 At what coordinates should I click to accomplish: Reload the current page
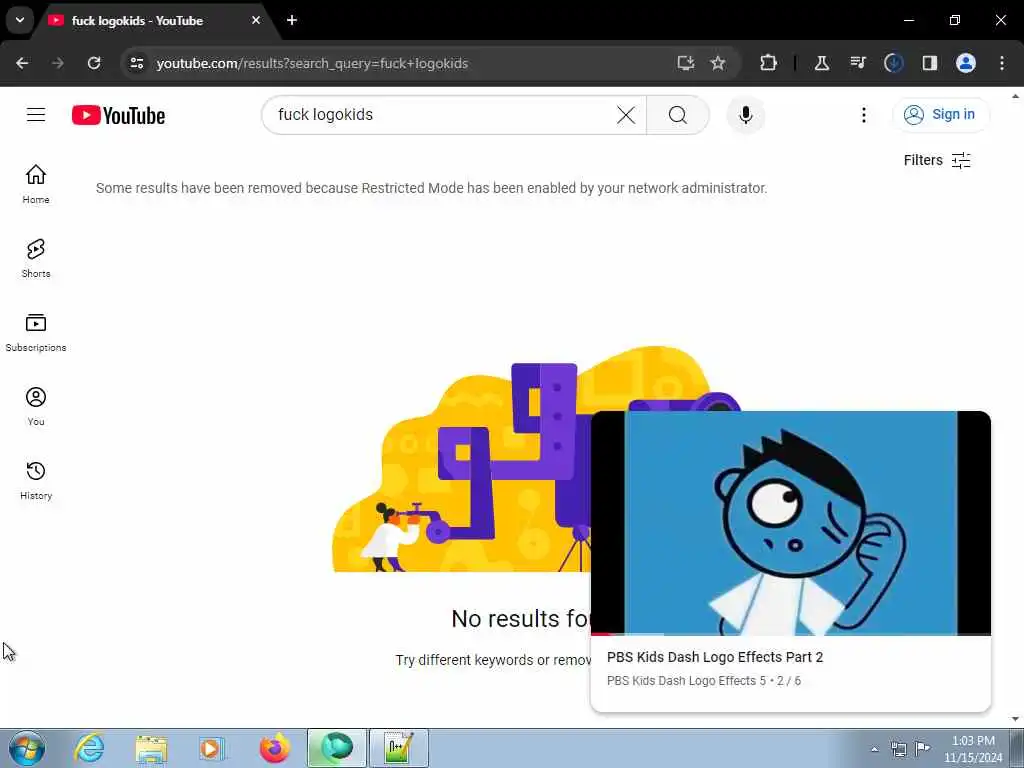pos(94,63)
